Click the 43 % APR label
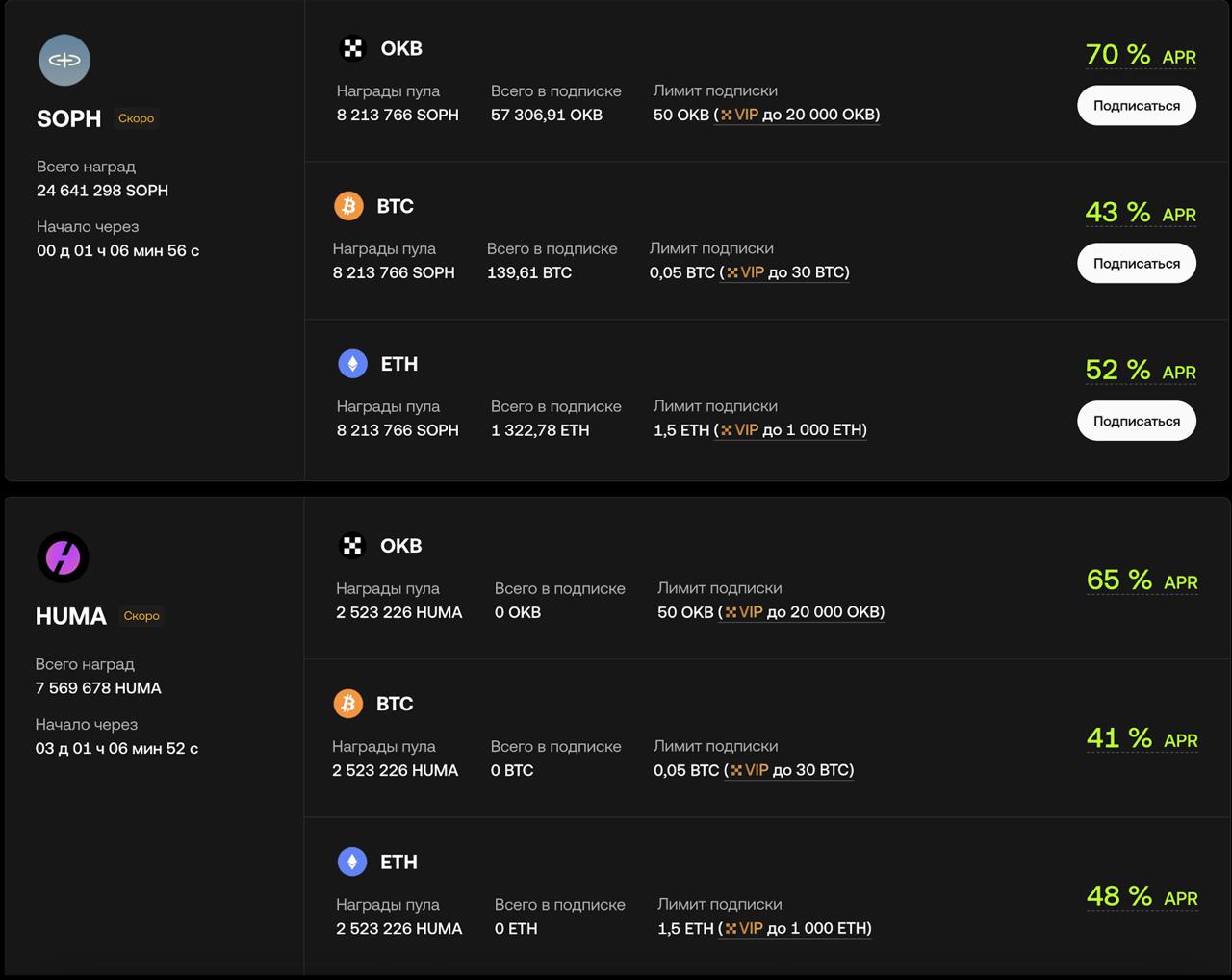 1141,213
